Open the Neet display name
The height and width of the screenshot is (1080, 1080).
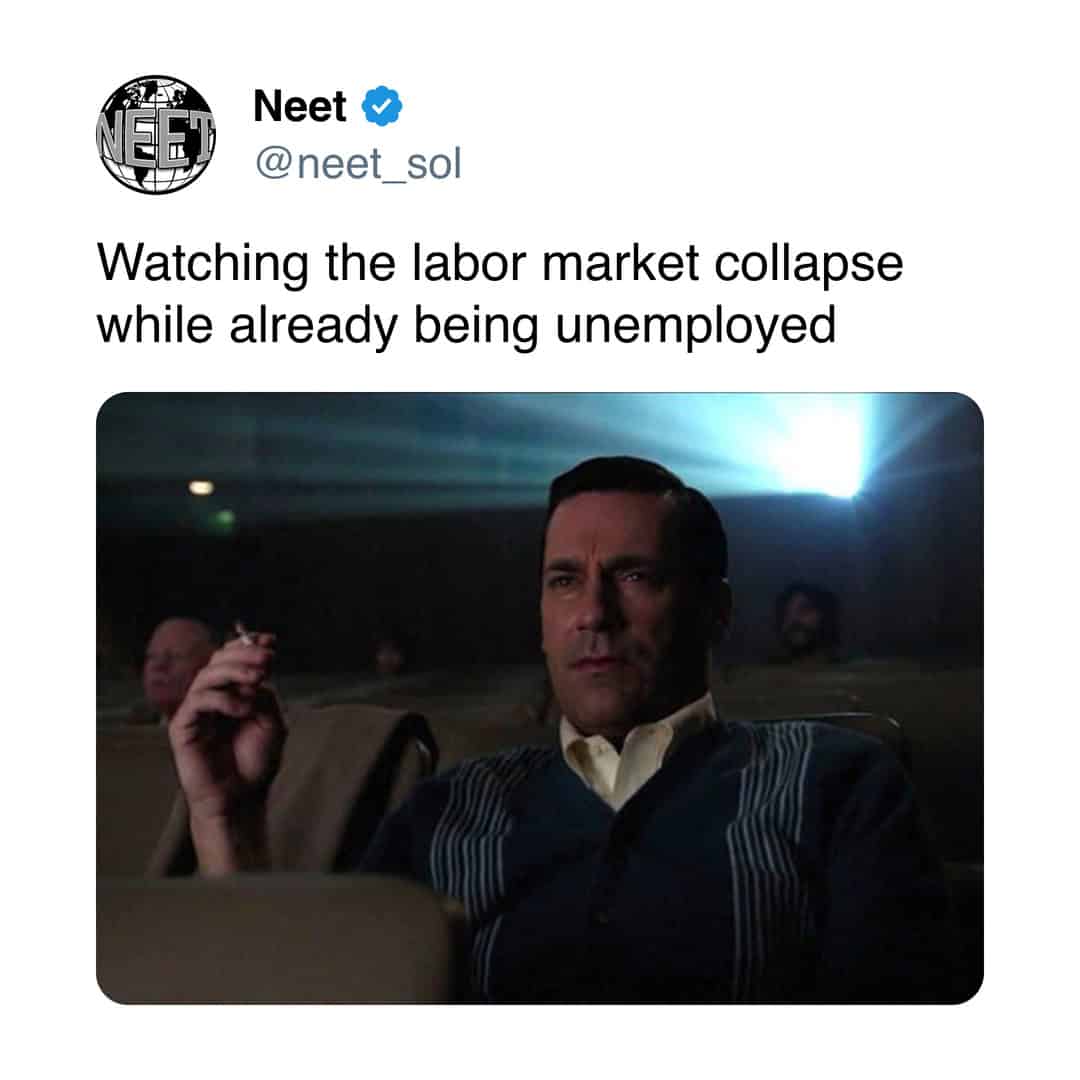point(300,106)
